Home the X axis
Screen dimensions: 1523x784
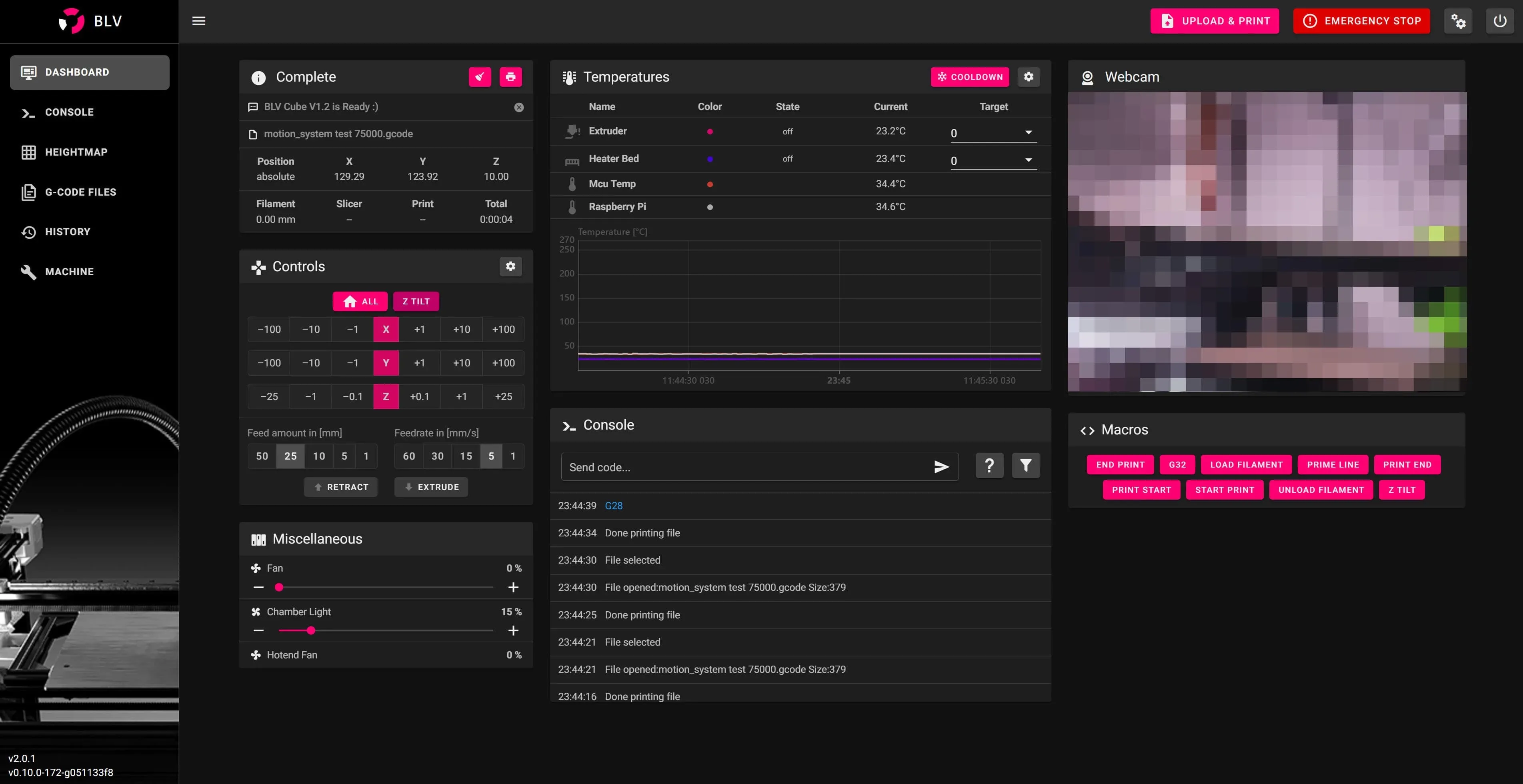click(386, 329)
